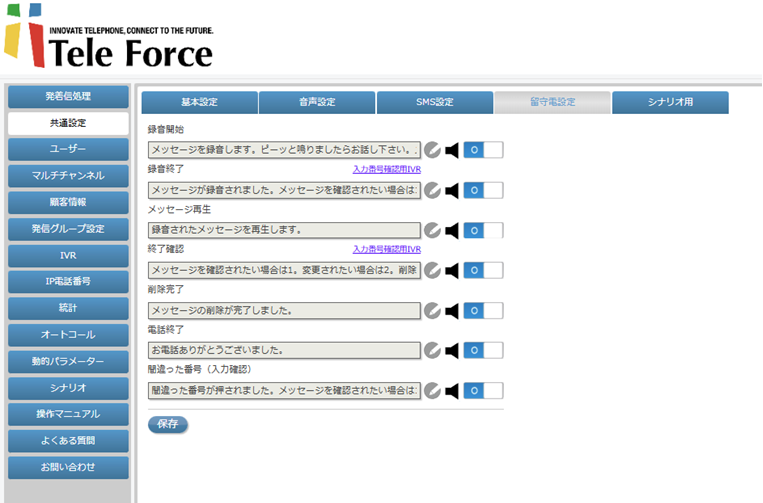Play speaker icon for 終了確認 row
763x503 pixels.
coord(452,270)
